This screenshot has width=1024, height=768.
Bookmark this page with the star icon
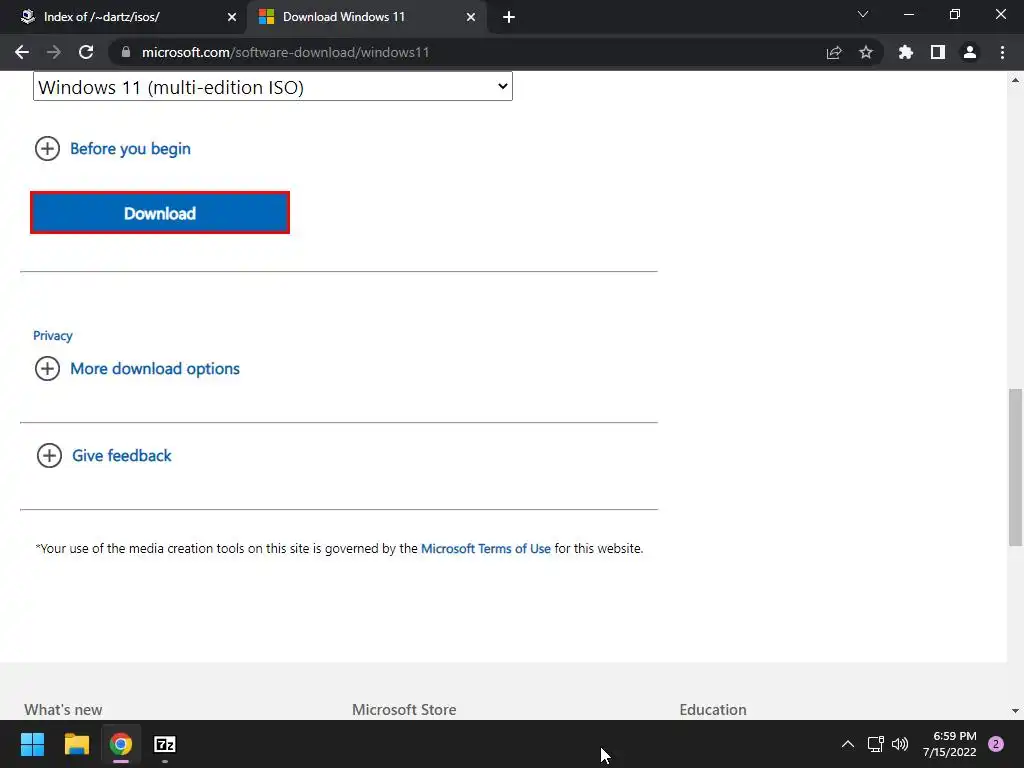[866, 52]
